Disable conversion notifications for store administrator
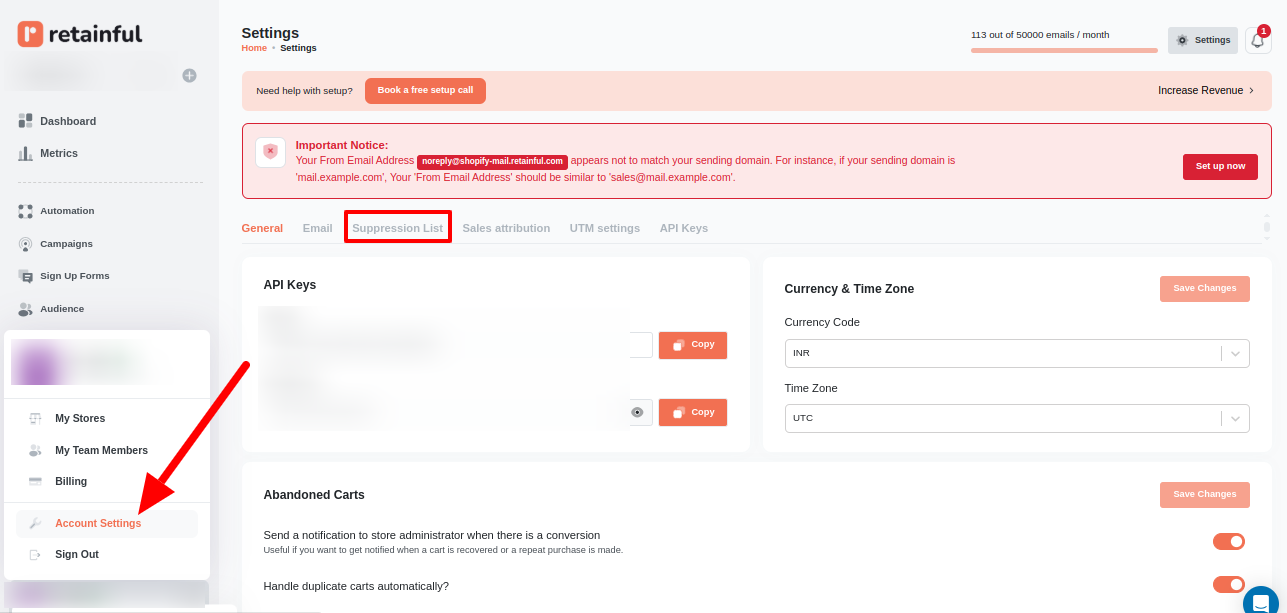 coord(1228,541)
